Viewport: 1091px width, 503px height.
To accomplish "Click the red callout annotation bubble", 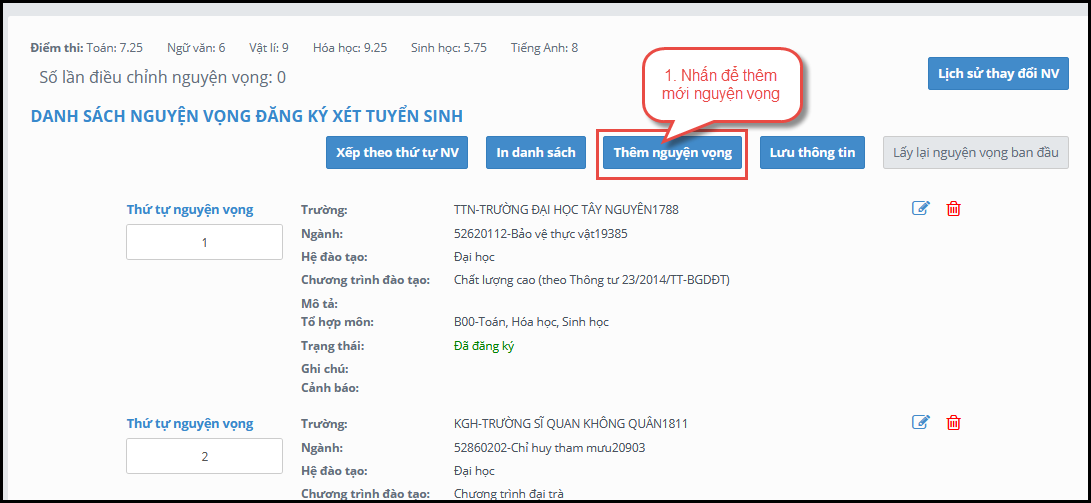I will 720,85.
